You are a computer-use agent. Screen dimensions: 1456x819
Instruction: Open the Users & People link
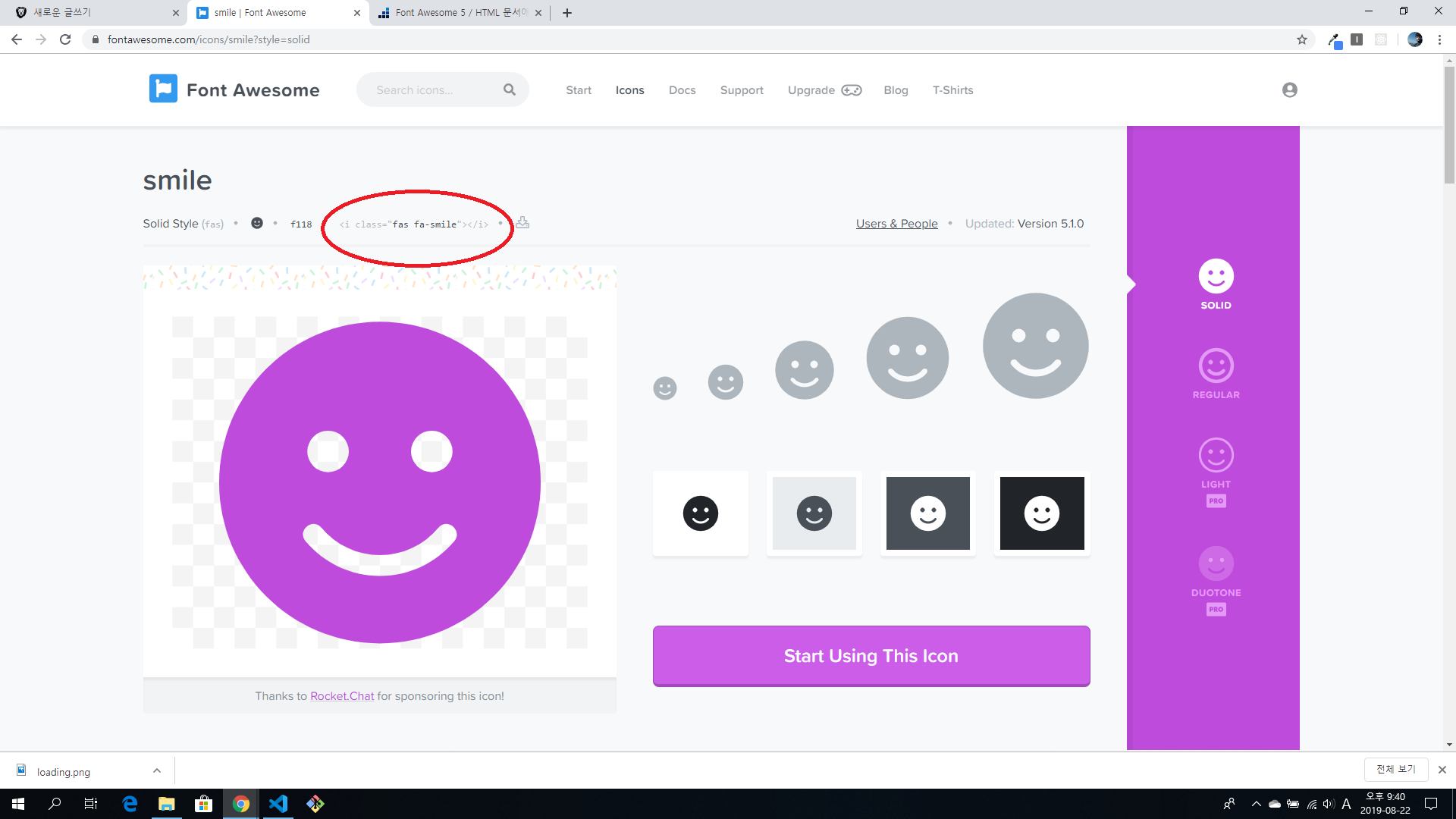click(x=896, y=224)
